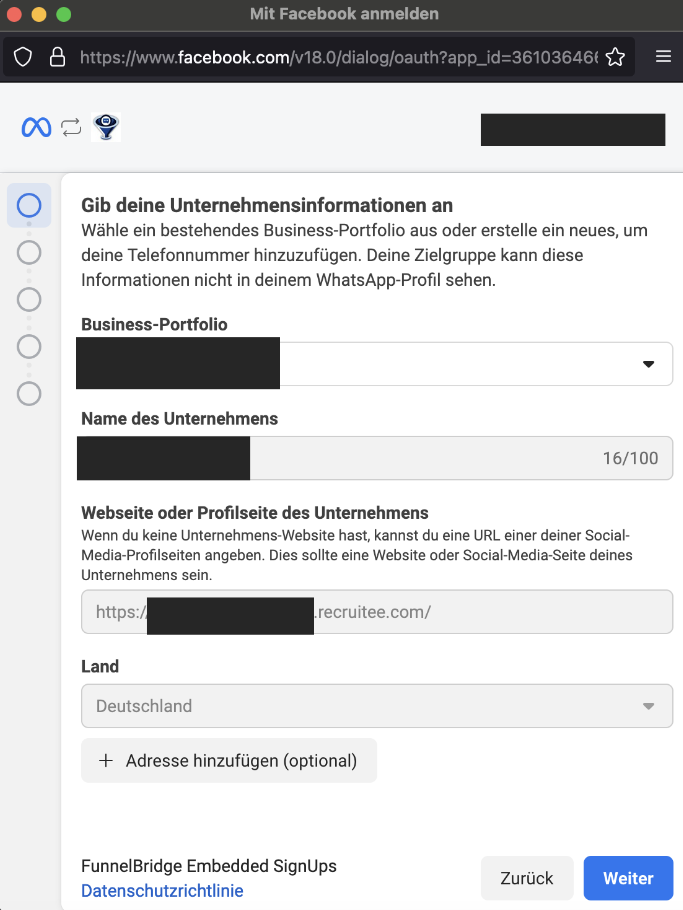Image resolution: width=683 pixels, height=910 pixels.
Task: Click the shield tracking protection icon
Action: tap(23, 57)
